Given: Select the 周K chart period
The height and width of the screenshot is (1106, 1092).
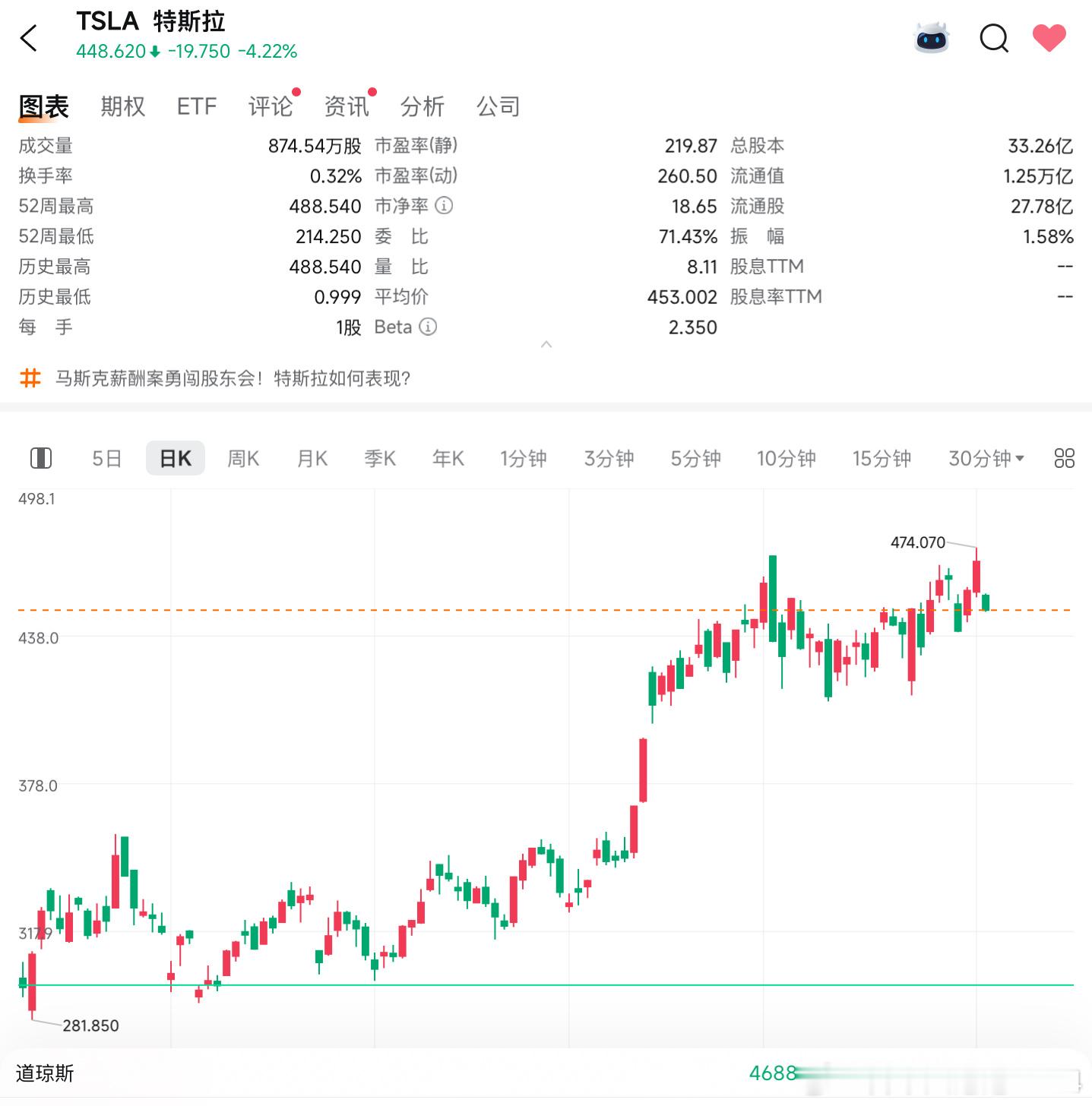Looking at the screenshot, I should click(x=243, y=459).
